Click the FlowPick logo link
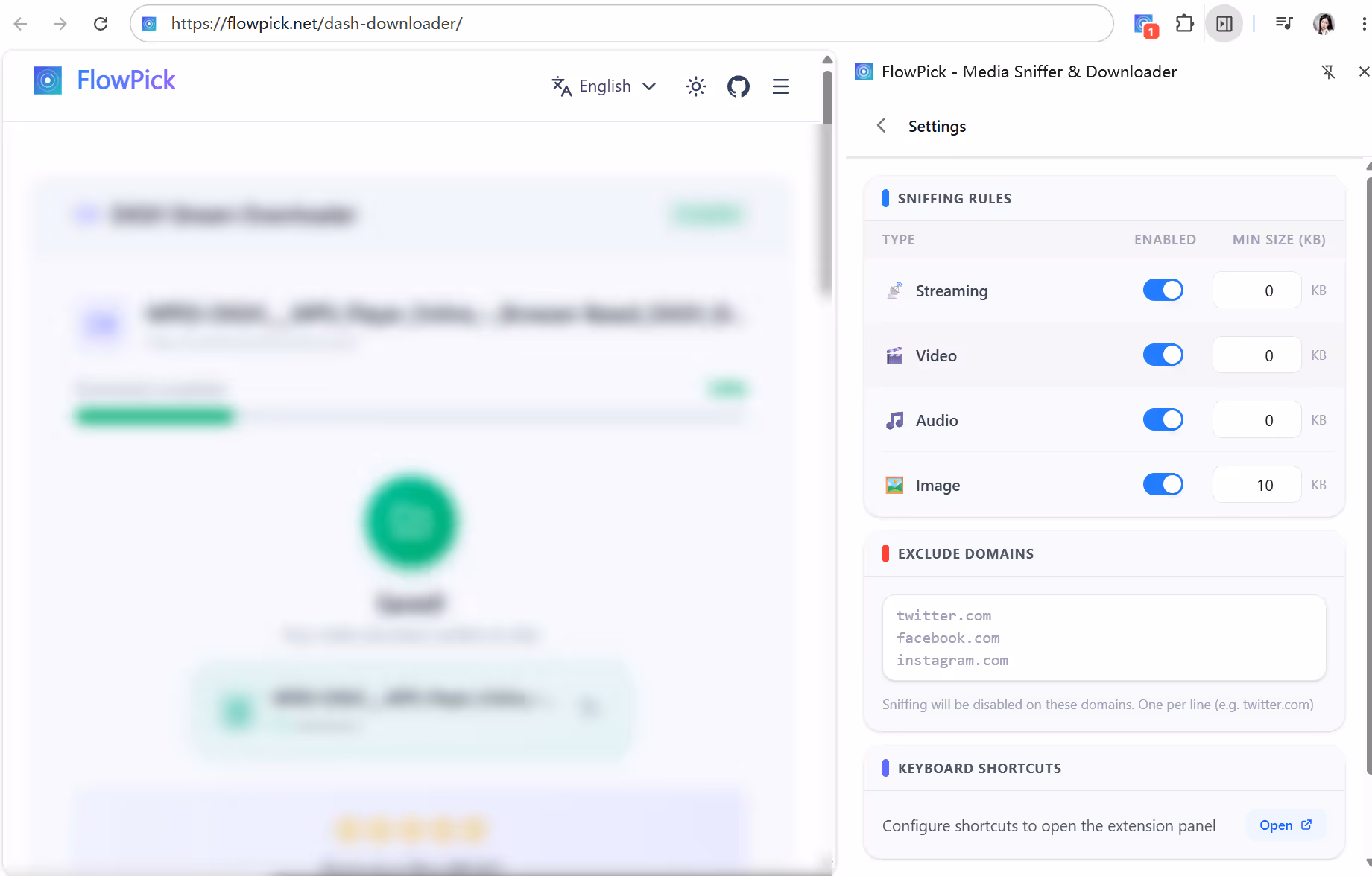Image resolution: width=1372 pixels, height=876 pixels. click(104, 80)
